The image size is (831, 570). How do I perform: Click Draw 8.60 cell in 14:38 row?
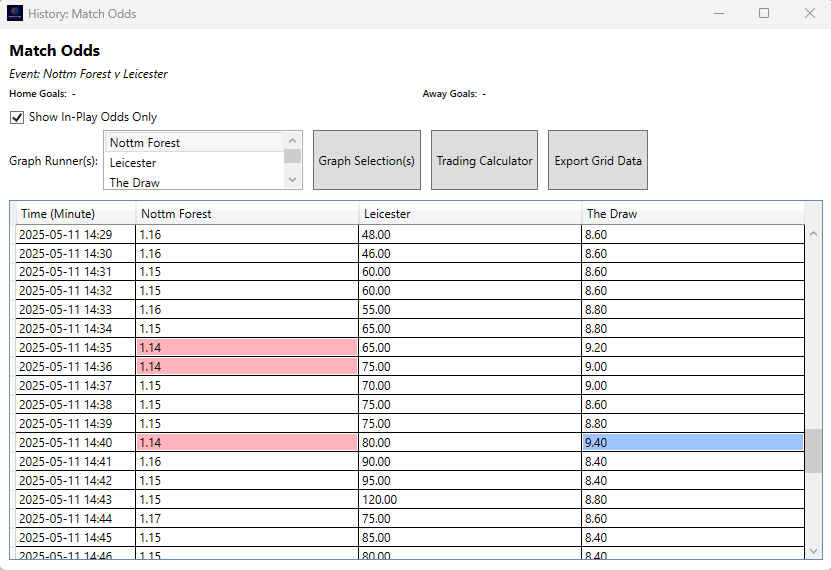tap(693, 405)
